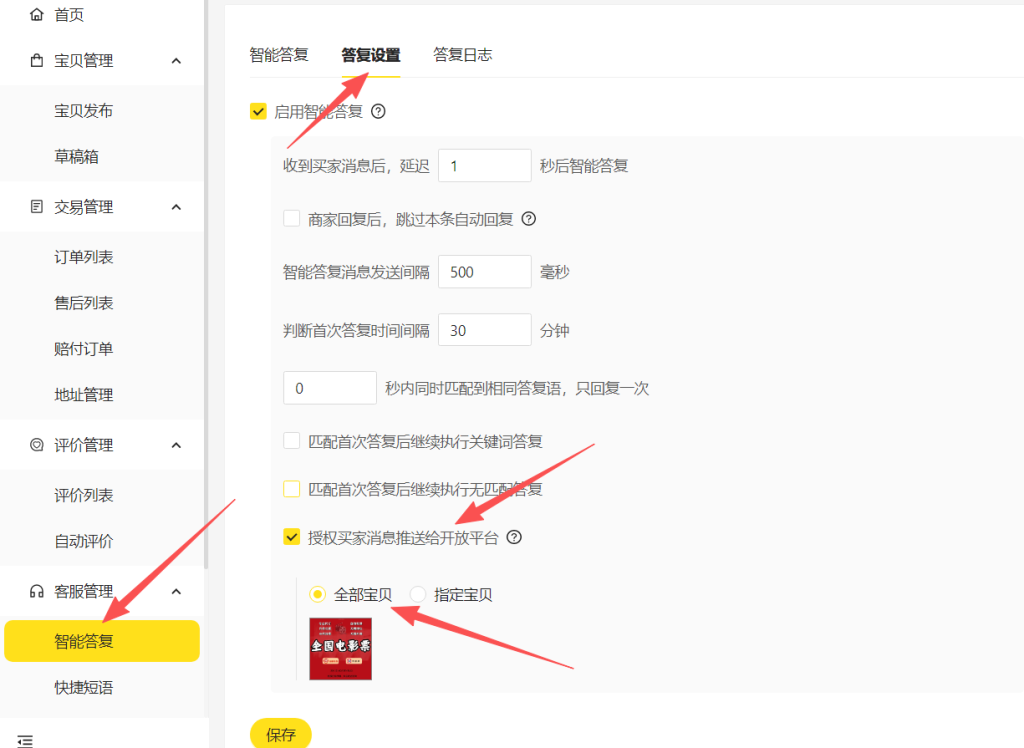Click the chat icon beside 评价管理
The image size is (1024, 748).
(x=37, y=445)
